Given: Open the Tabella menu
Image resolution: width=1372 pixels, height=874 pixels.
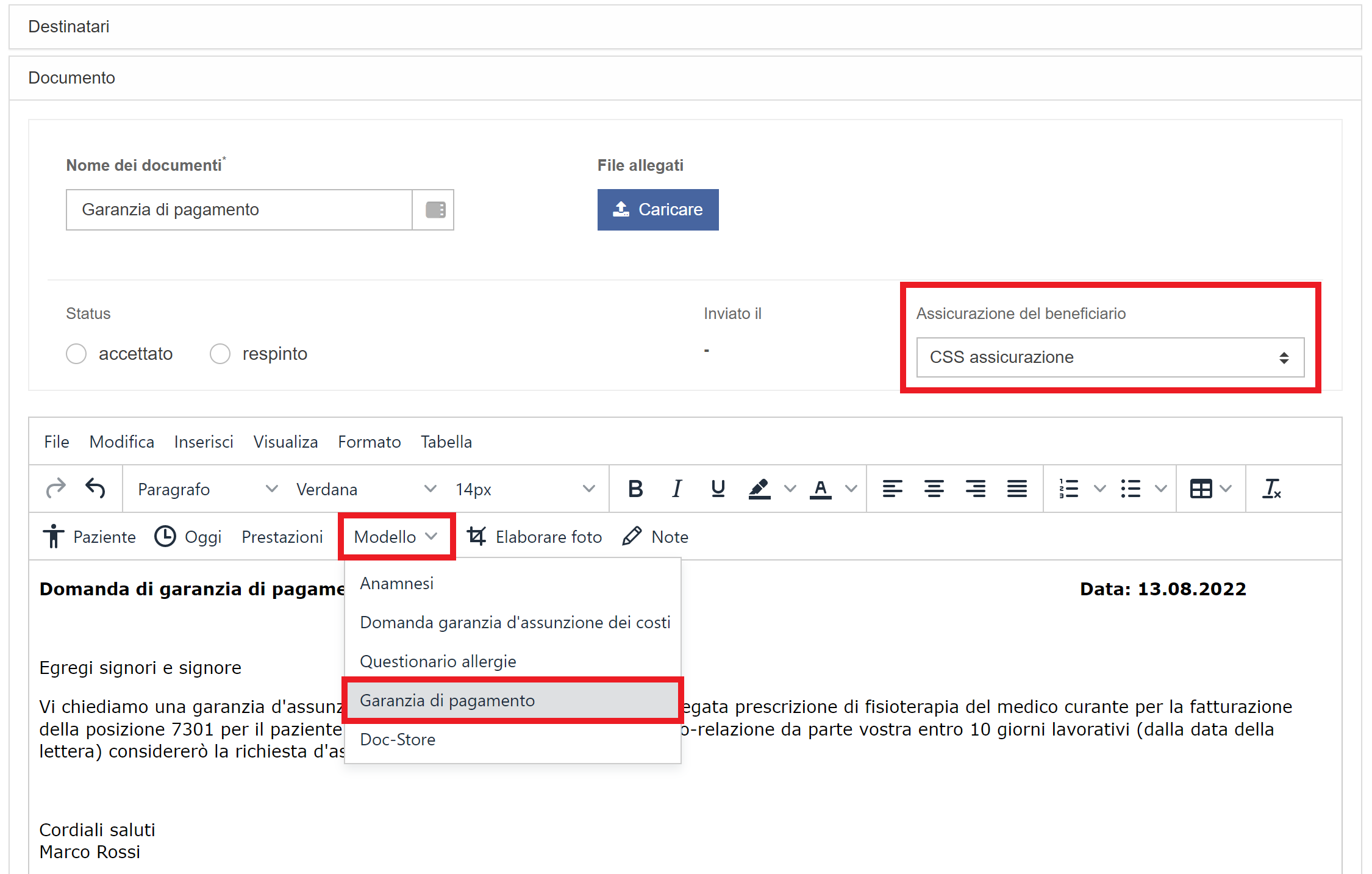Looking at the screenshot, I should click(446, 442).
